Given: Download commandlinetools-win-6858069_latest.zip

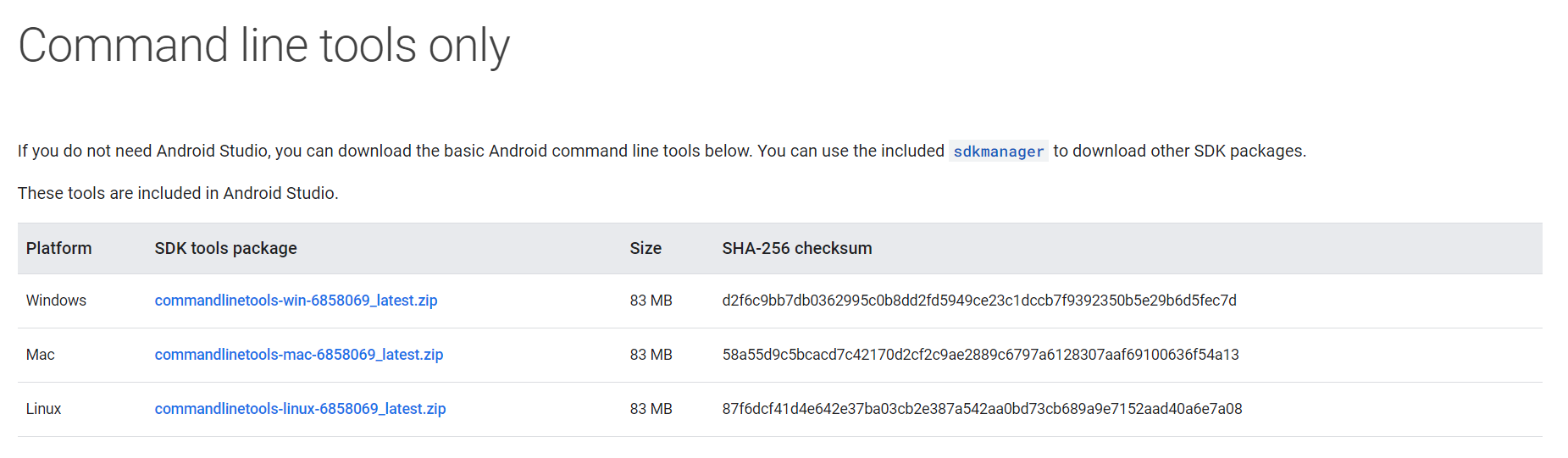Looking at the screenshot, I should point(296,301).
